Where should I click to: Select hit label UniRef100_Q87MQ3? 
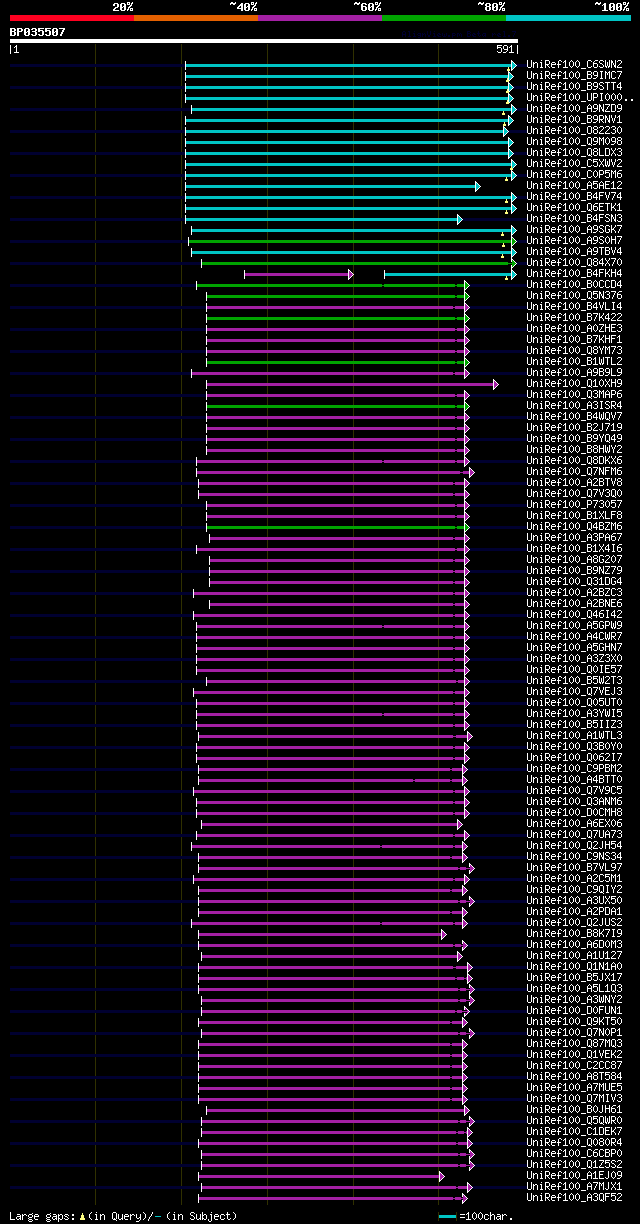point(574,1043)
